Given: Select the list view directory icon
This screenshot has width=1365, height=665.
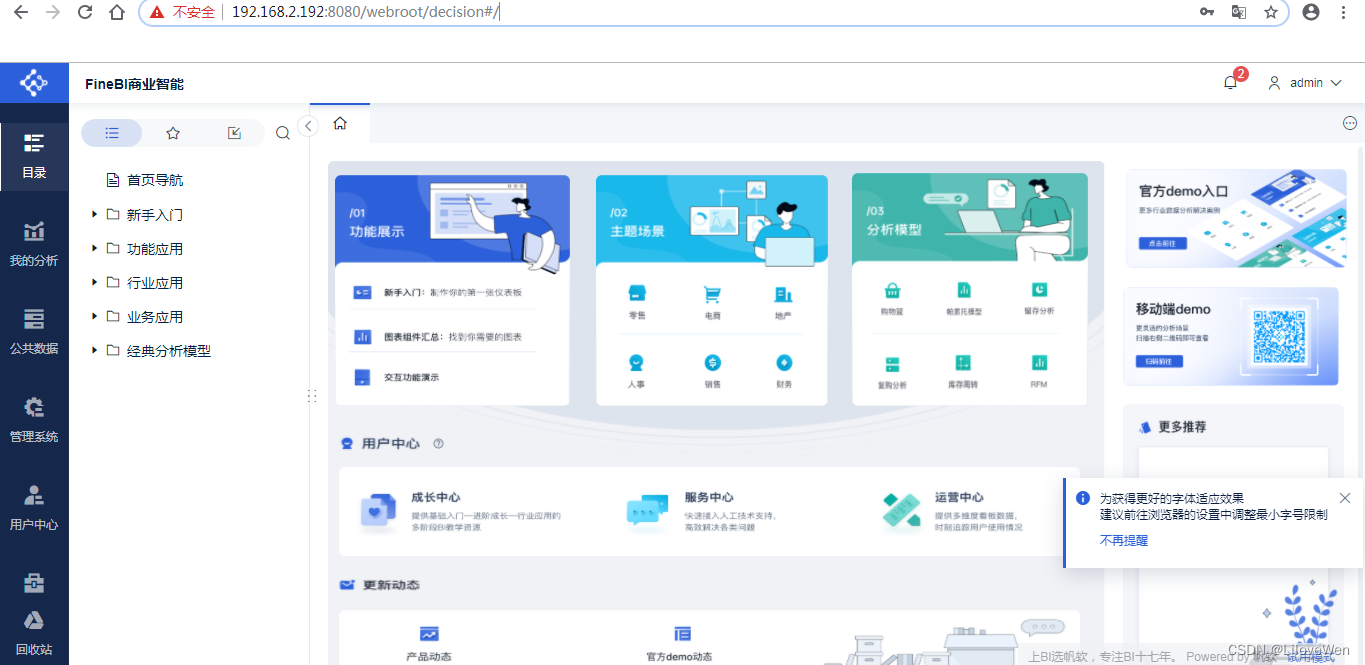Looking at the screenshot, I should click(x=112, y=133).
